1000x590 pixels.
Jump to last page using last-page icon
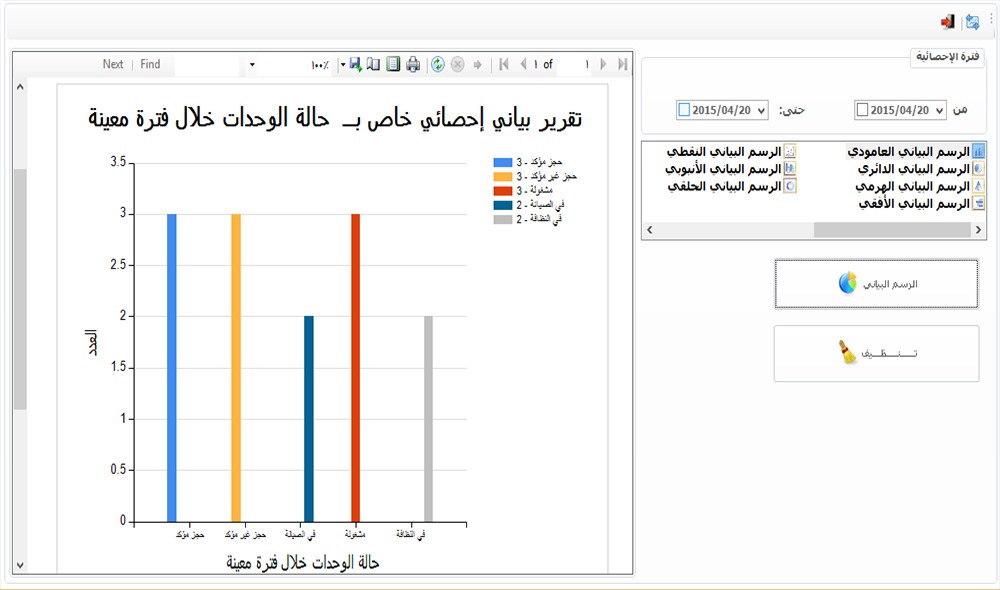[622, 63]
